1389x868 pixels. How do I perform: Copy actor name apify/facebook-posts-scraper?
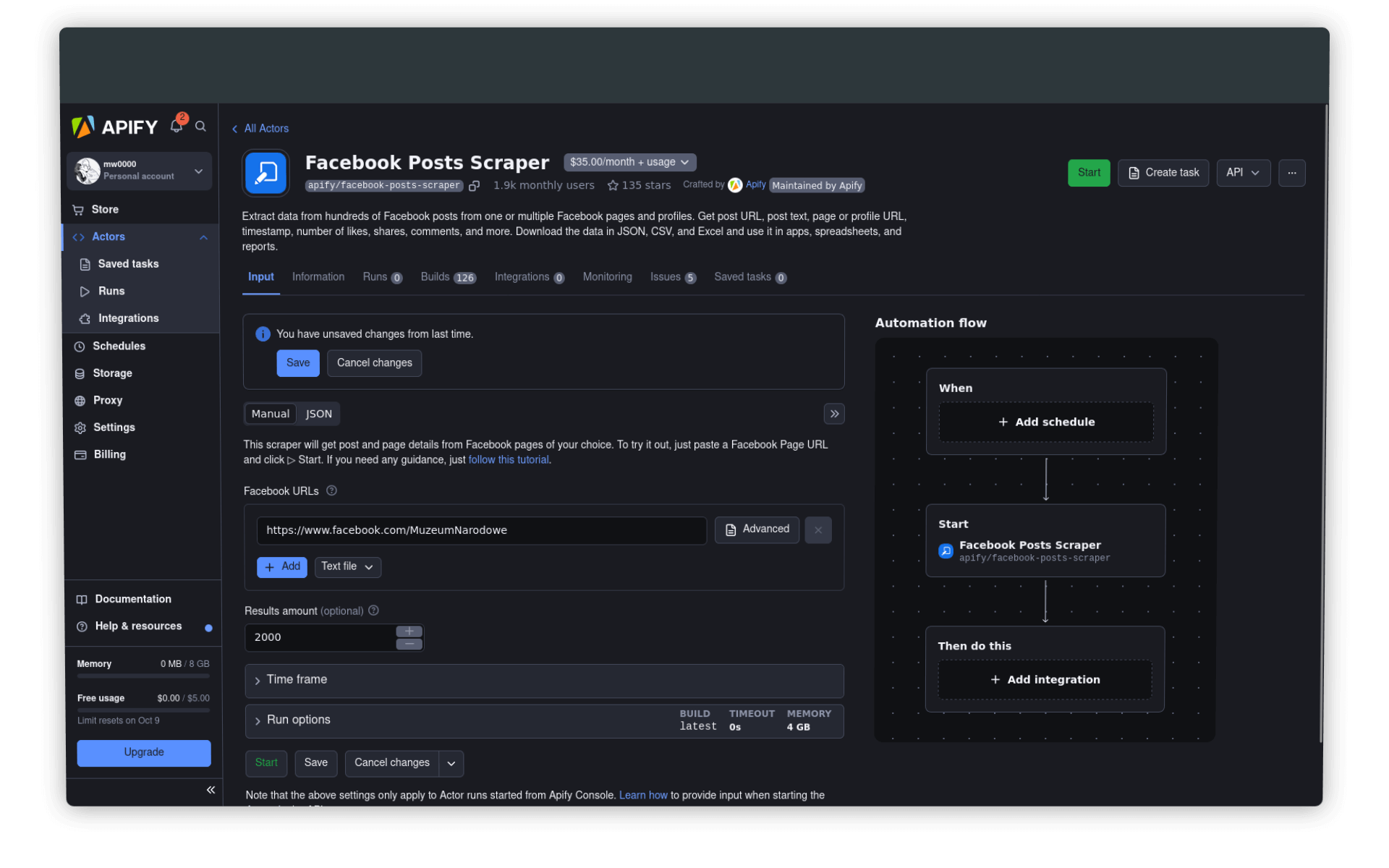click(x=475, y=186)
